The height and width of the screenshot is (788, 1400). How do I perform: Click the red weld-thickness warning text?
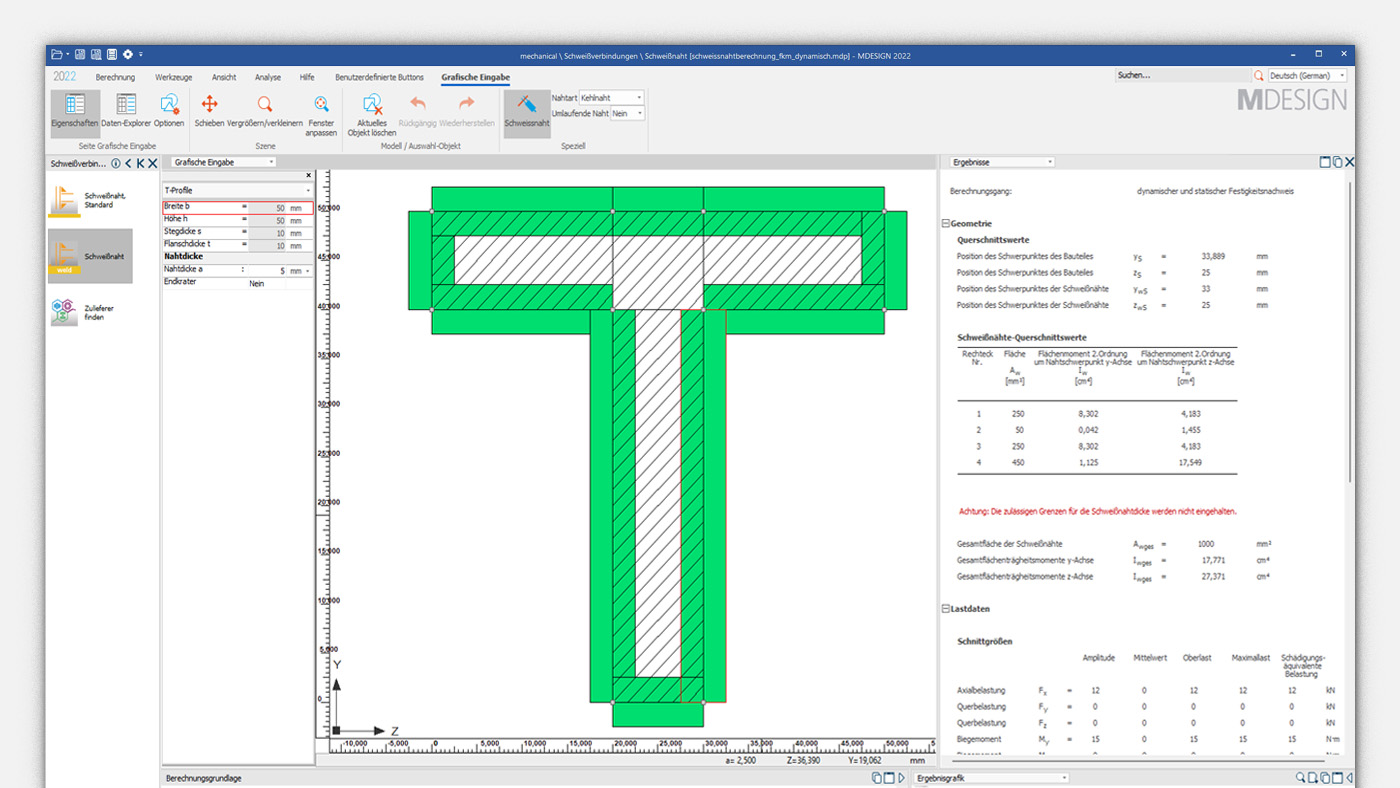point(1097,511)
